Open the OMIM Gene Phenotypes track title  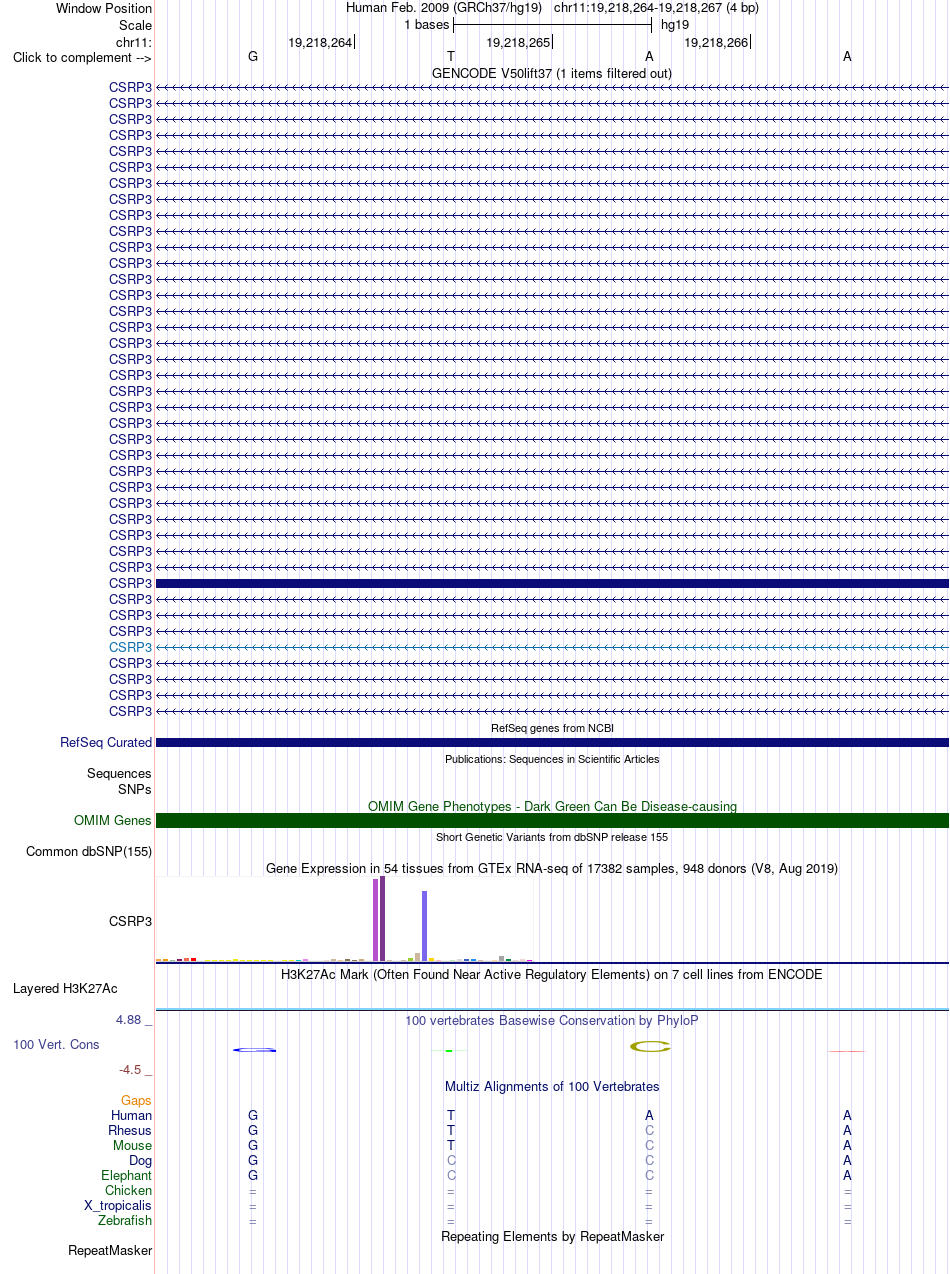tap(552, 806)
